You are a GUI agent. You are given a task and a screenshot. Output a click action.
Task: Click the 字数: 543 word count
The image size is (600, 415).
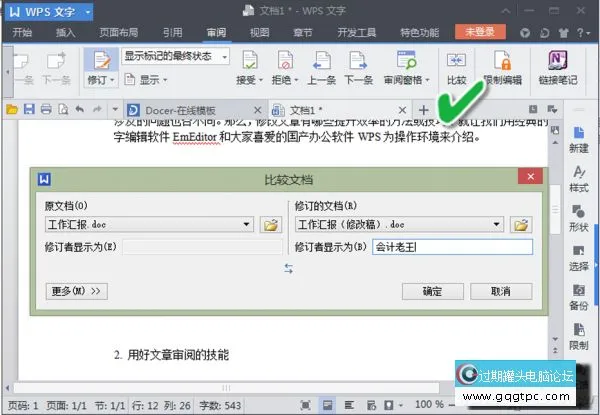[x=220, y=405]
